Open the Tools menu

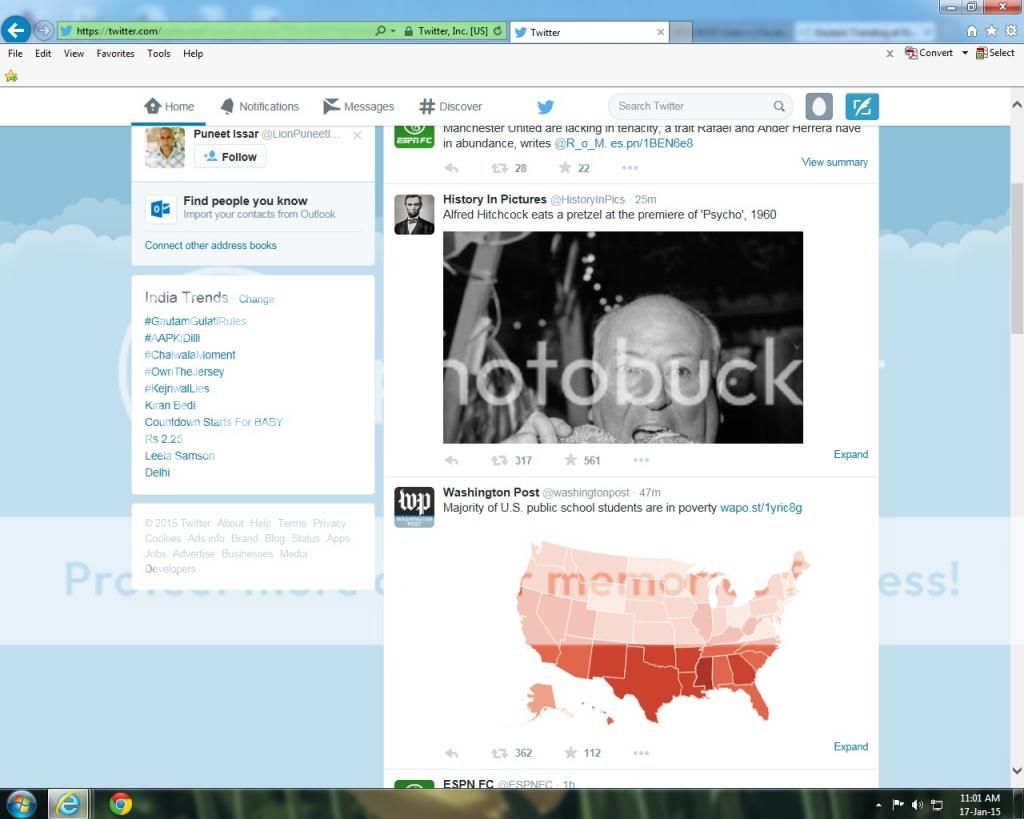[159, 54]
